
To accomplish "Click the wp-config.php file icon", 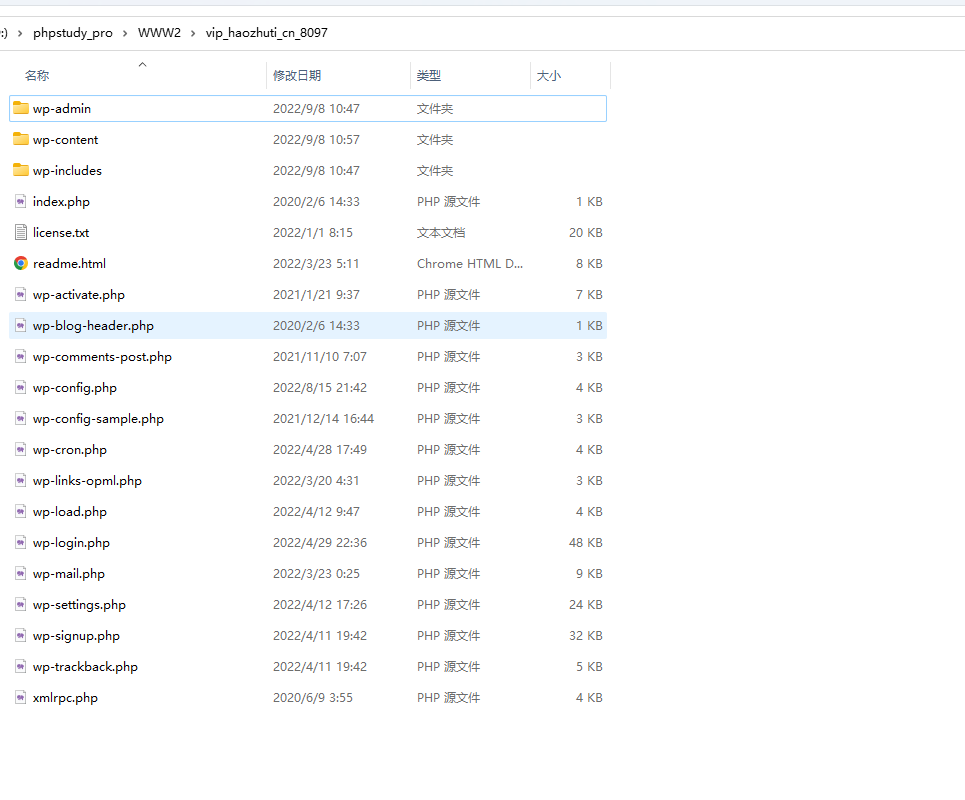I will (21, 387).
